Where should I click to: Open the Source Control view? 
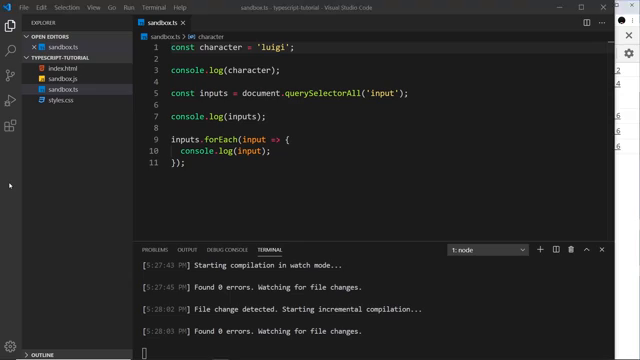click(x=10, y=76)
